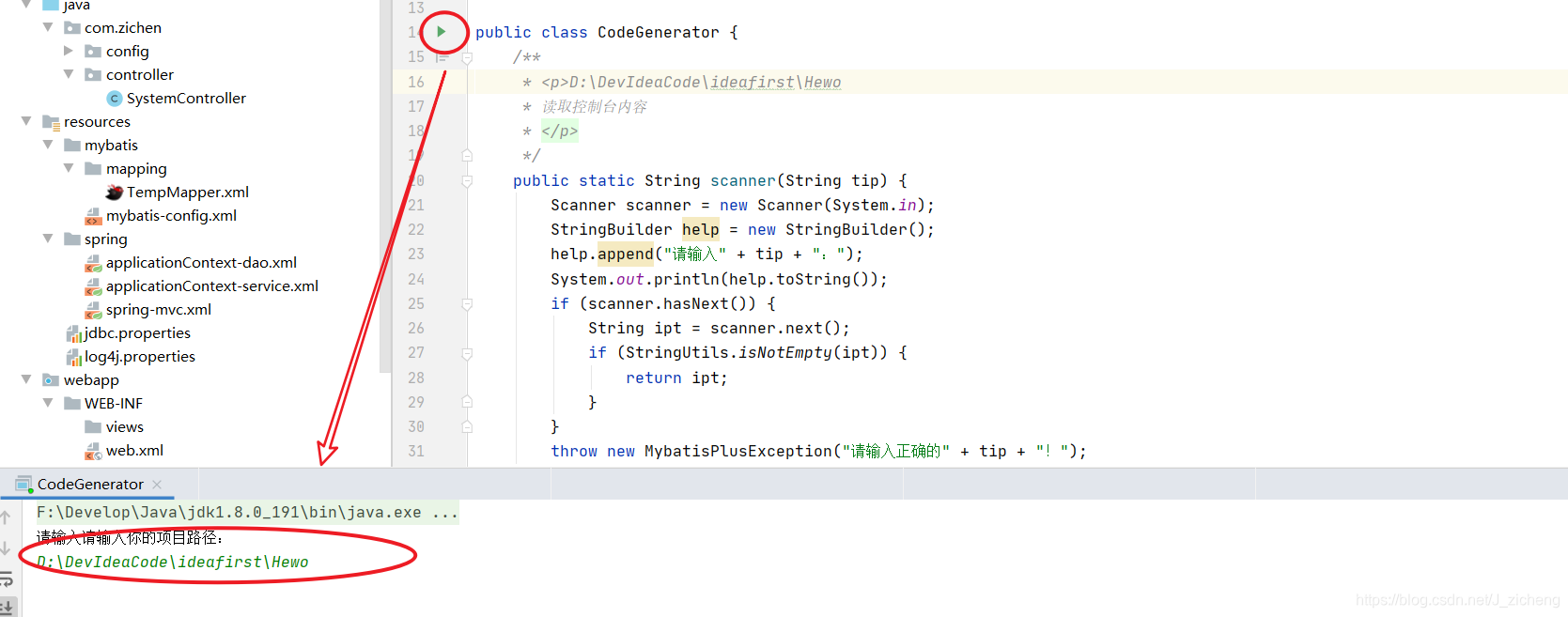Open spring-mvc.xml in the project tree
The height and width of the screenshot is (617, 1568).
pyautogui.click(x=159, y=310)
